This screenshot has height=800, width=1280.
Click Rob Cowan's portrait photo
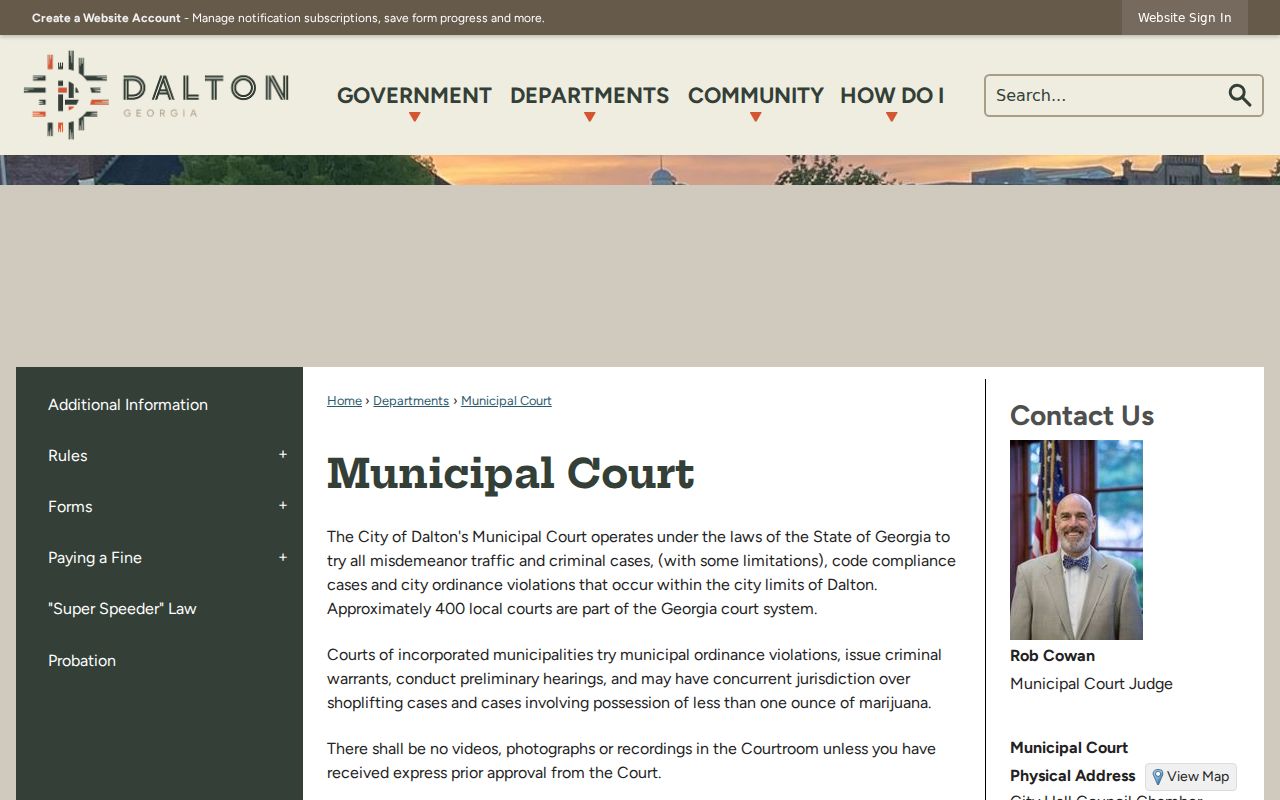coord(1076,540)
